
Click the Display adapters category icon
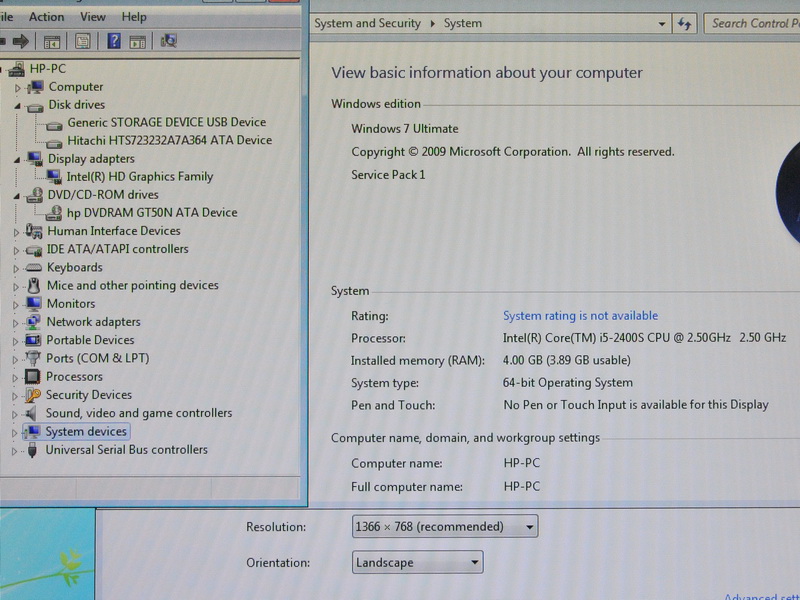35,159
